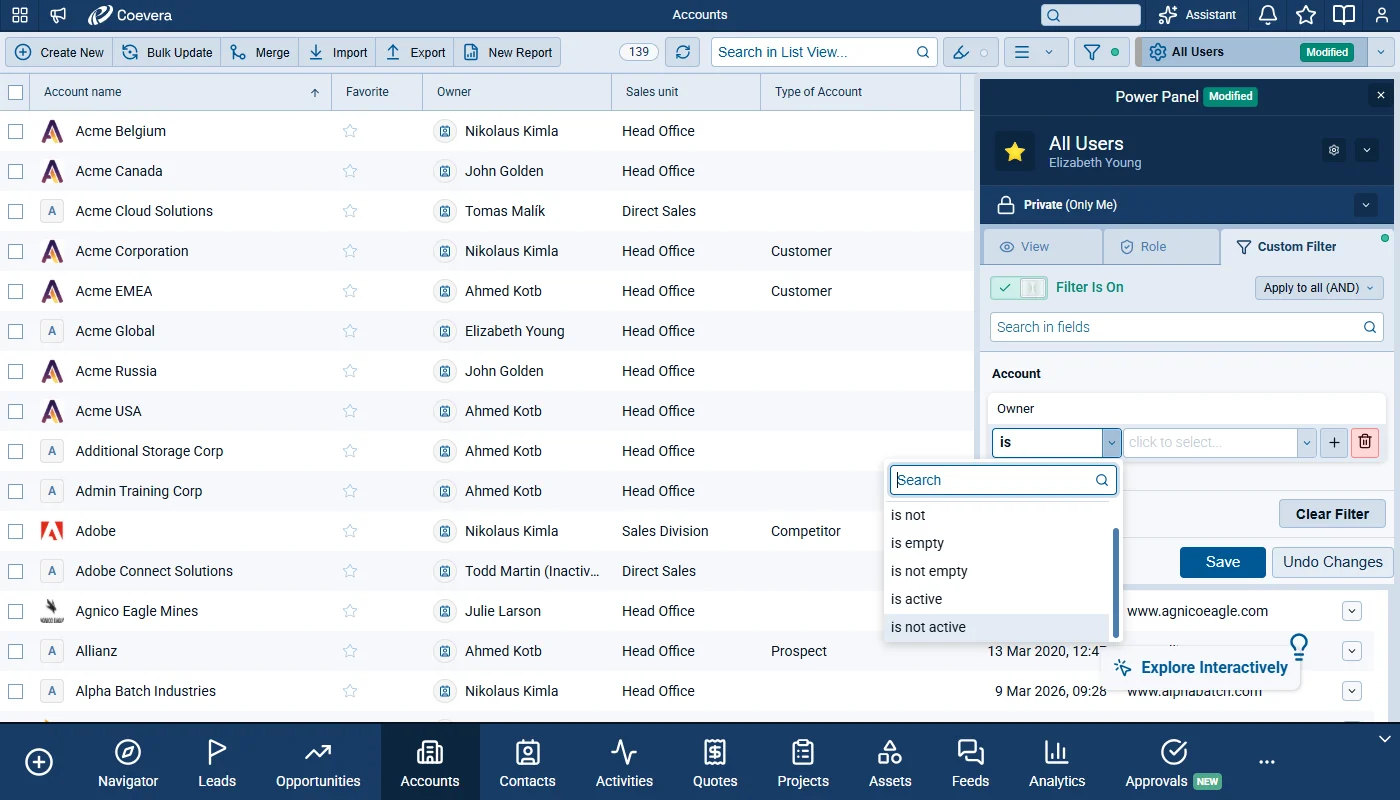1400x800 pixels.
Task: Check the Acme Belgium row checkbox
Action: (x=16, y=131)
